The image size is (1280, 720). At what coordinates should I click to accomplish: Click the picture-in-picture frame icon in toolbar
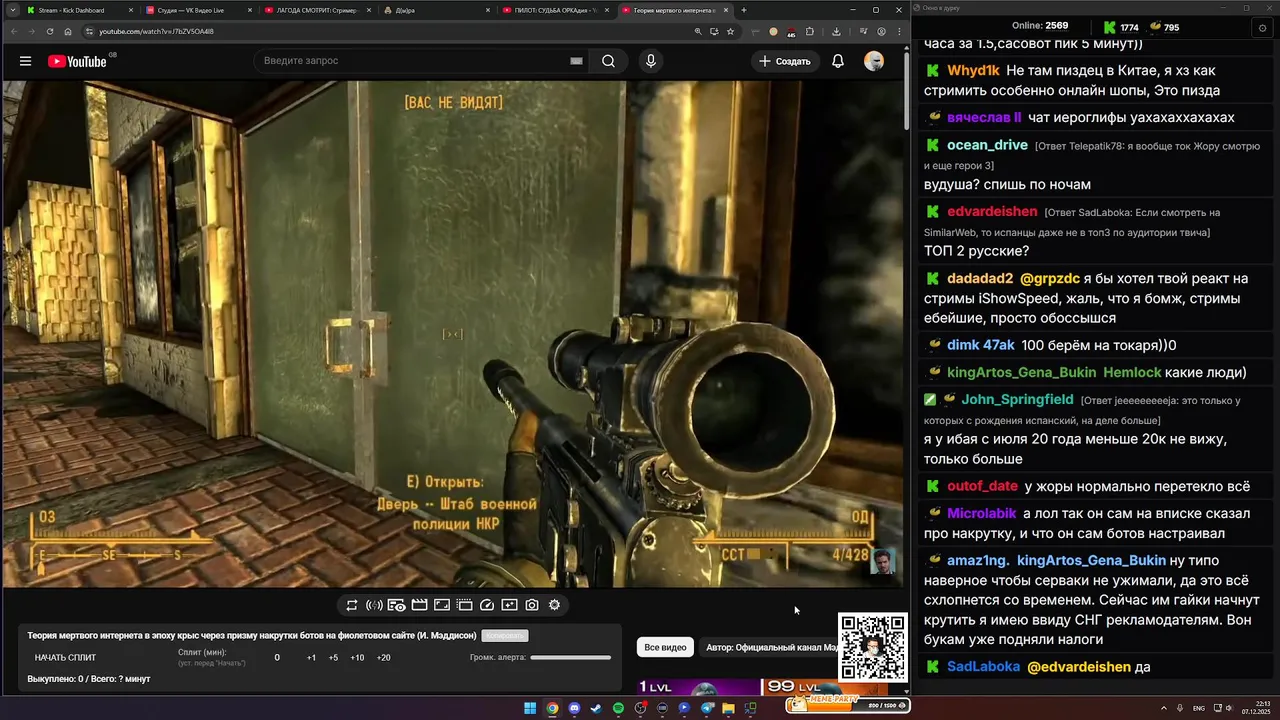coord(442,605)
